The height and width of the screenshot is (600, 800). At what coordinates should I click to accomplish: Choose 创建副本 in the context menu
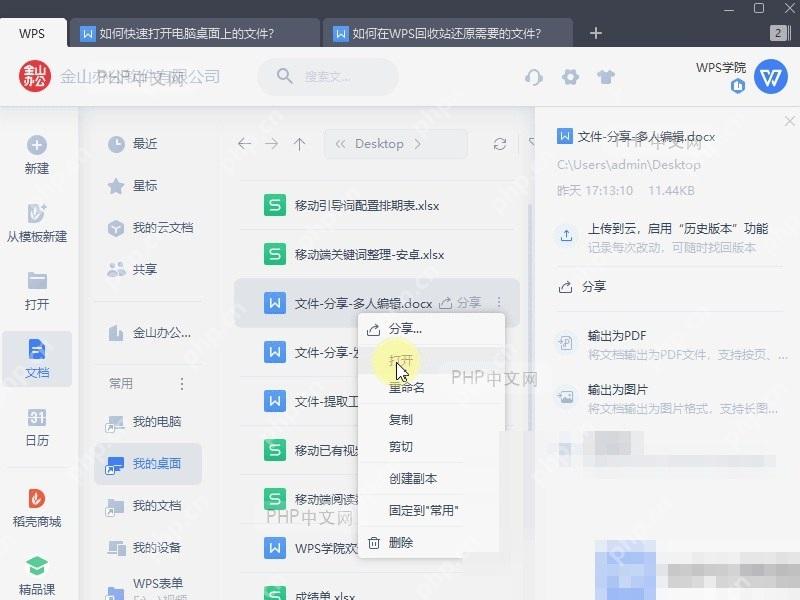431,479
